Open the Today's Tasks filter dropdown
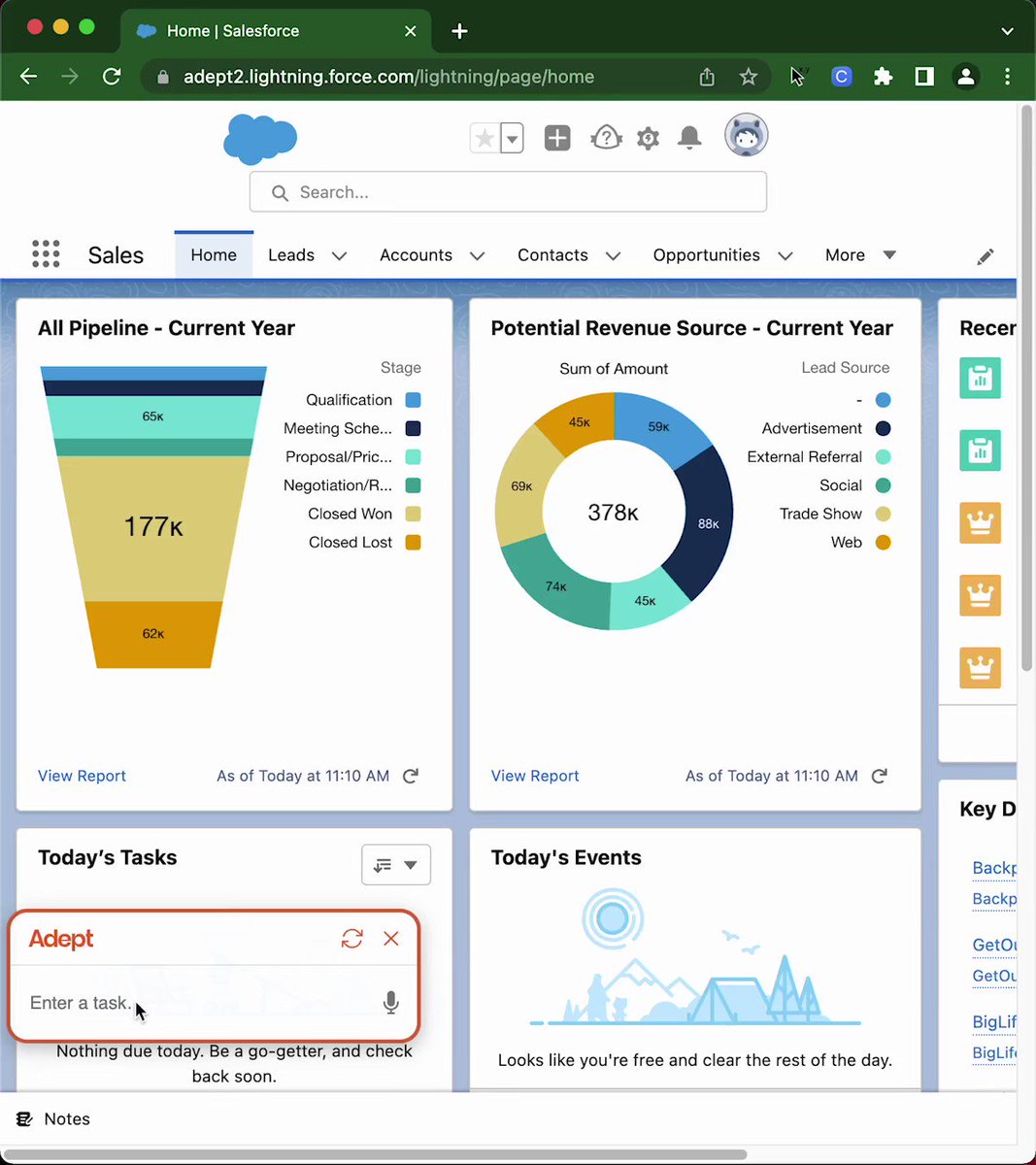 (x=396, y=864)
